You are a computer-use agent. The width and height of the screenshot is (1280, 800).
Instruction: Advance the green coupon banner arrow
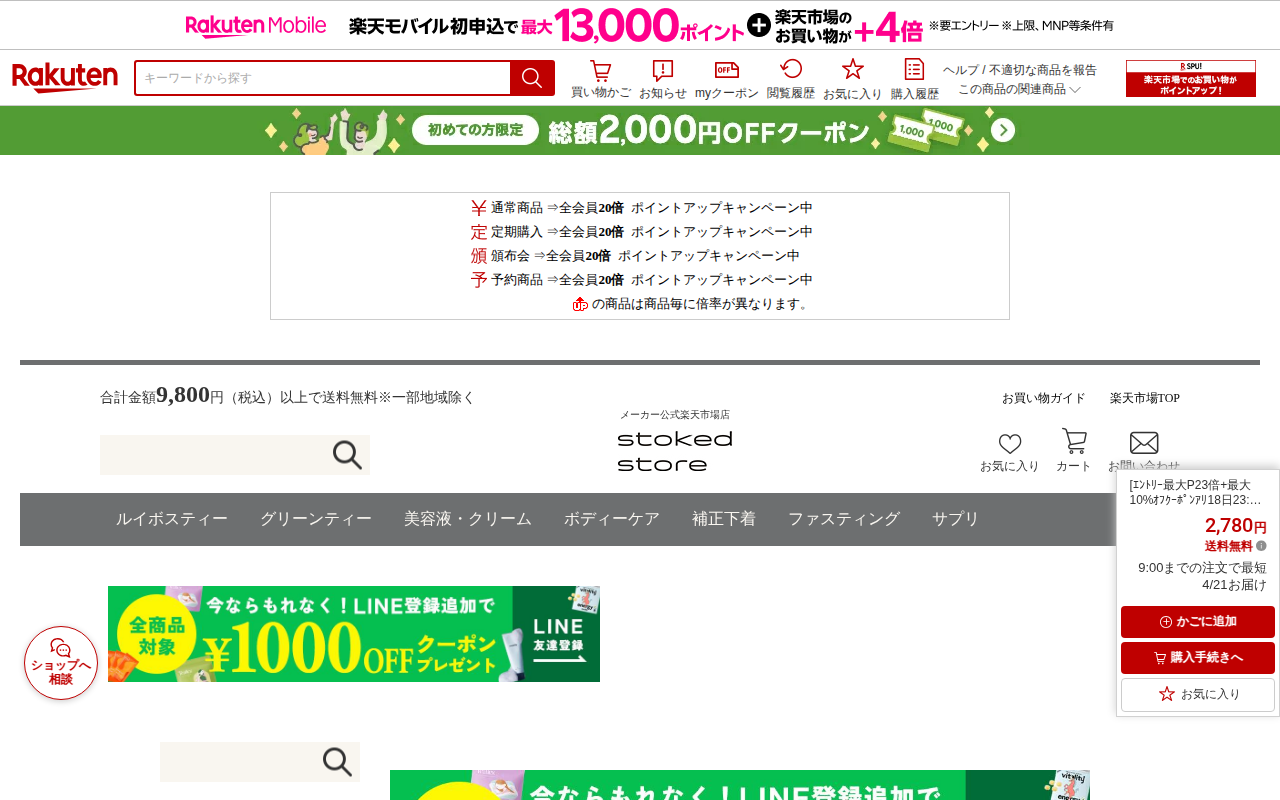[1003, 130]
